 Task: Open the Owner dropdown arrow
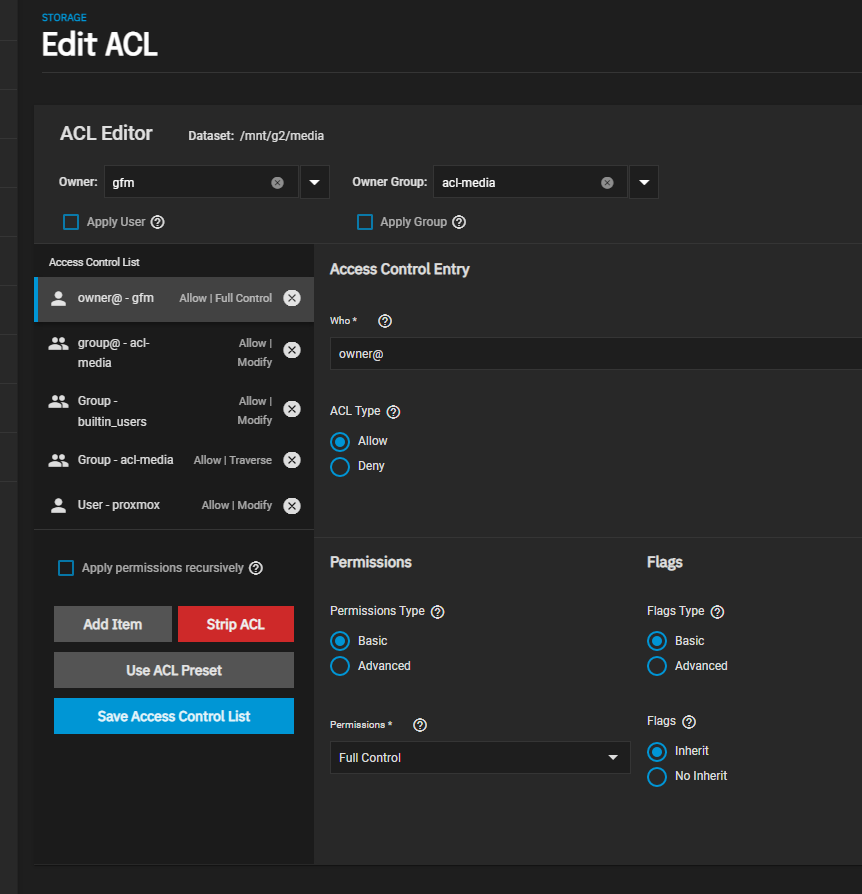[x=315, y=182]
